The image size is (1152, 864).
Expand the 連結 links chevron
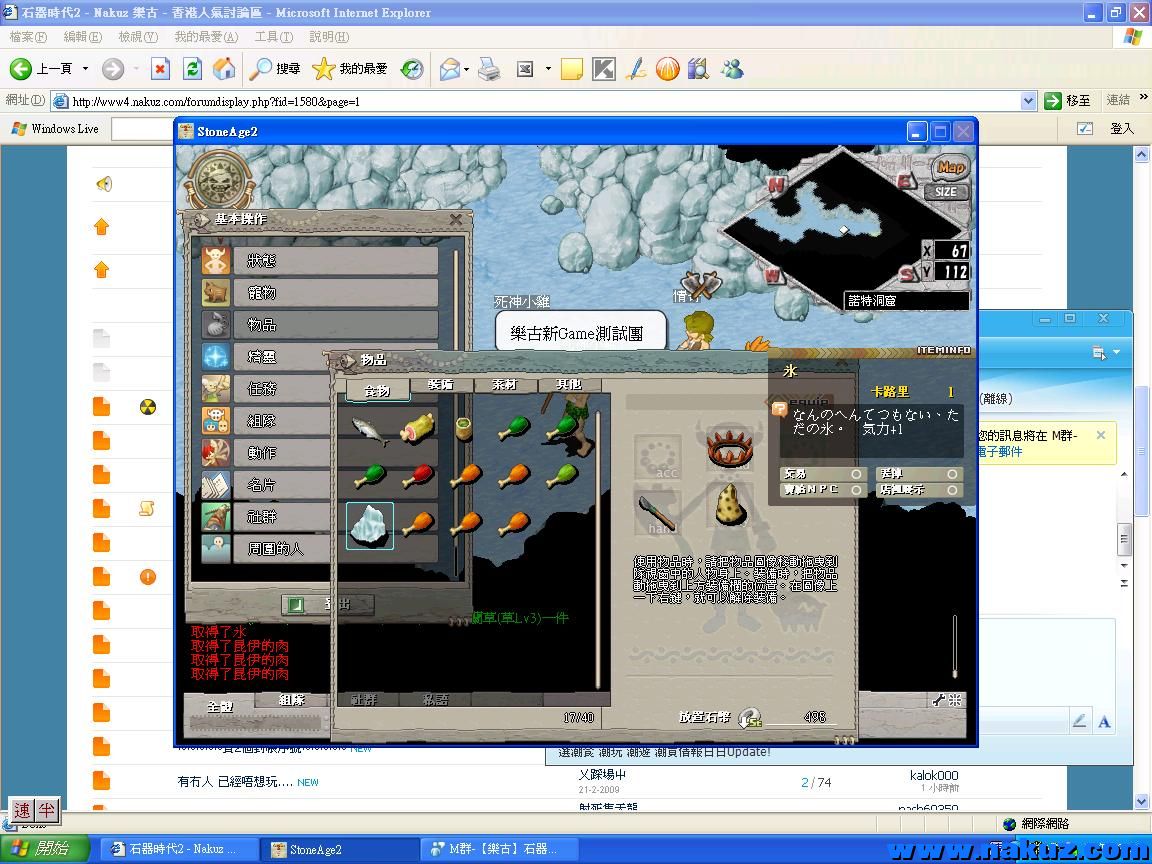1143,97
